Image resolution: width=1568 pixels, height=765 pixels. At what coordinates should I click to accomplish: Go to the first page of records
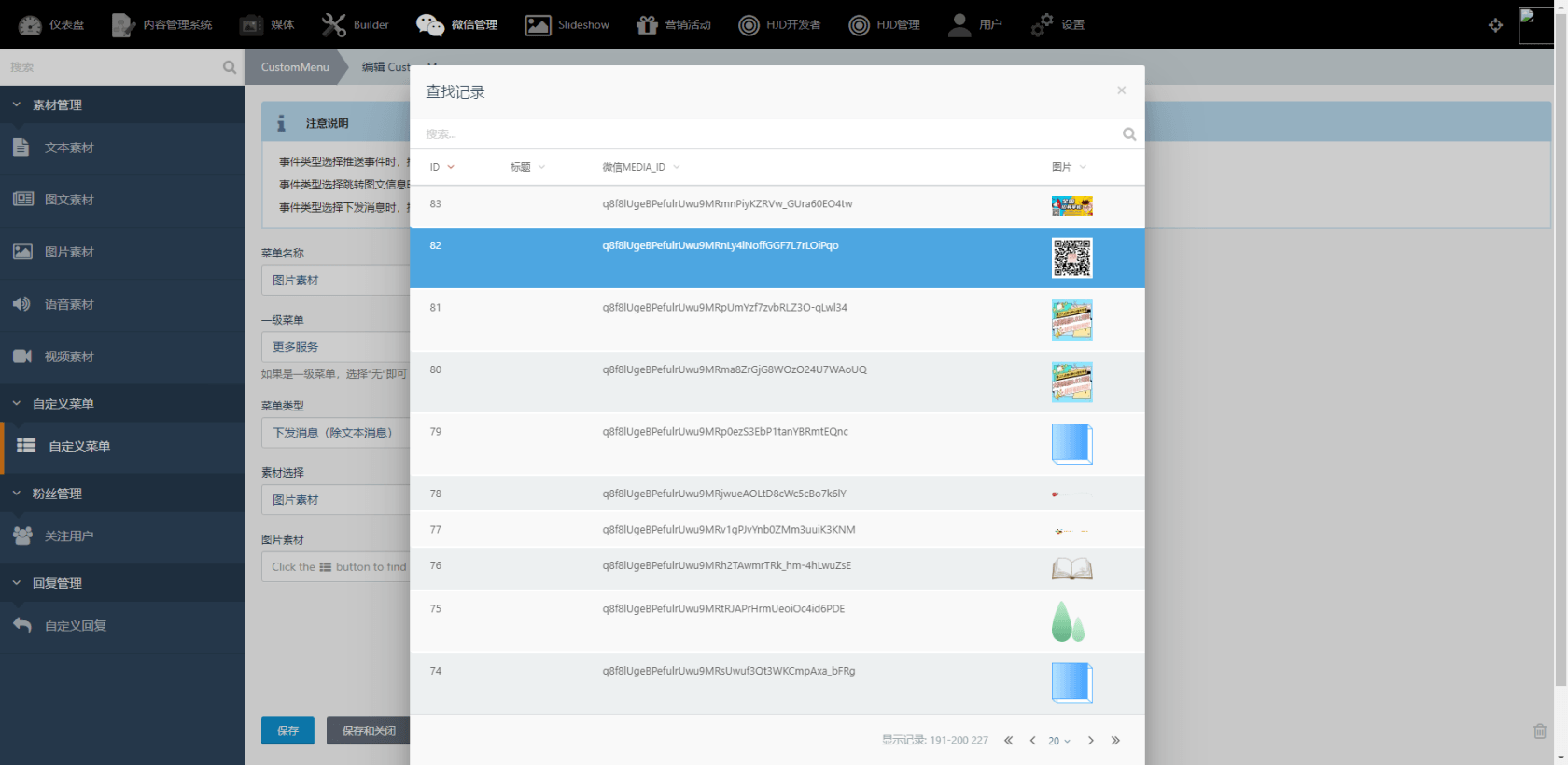click(1008, 741)
